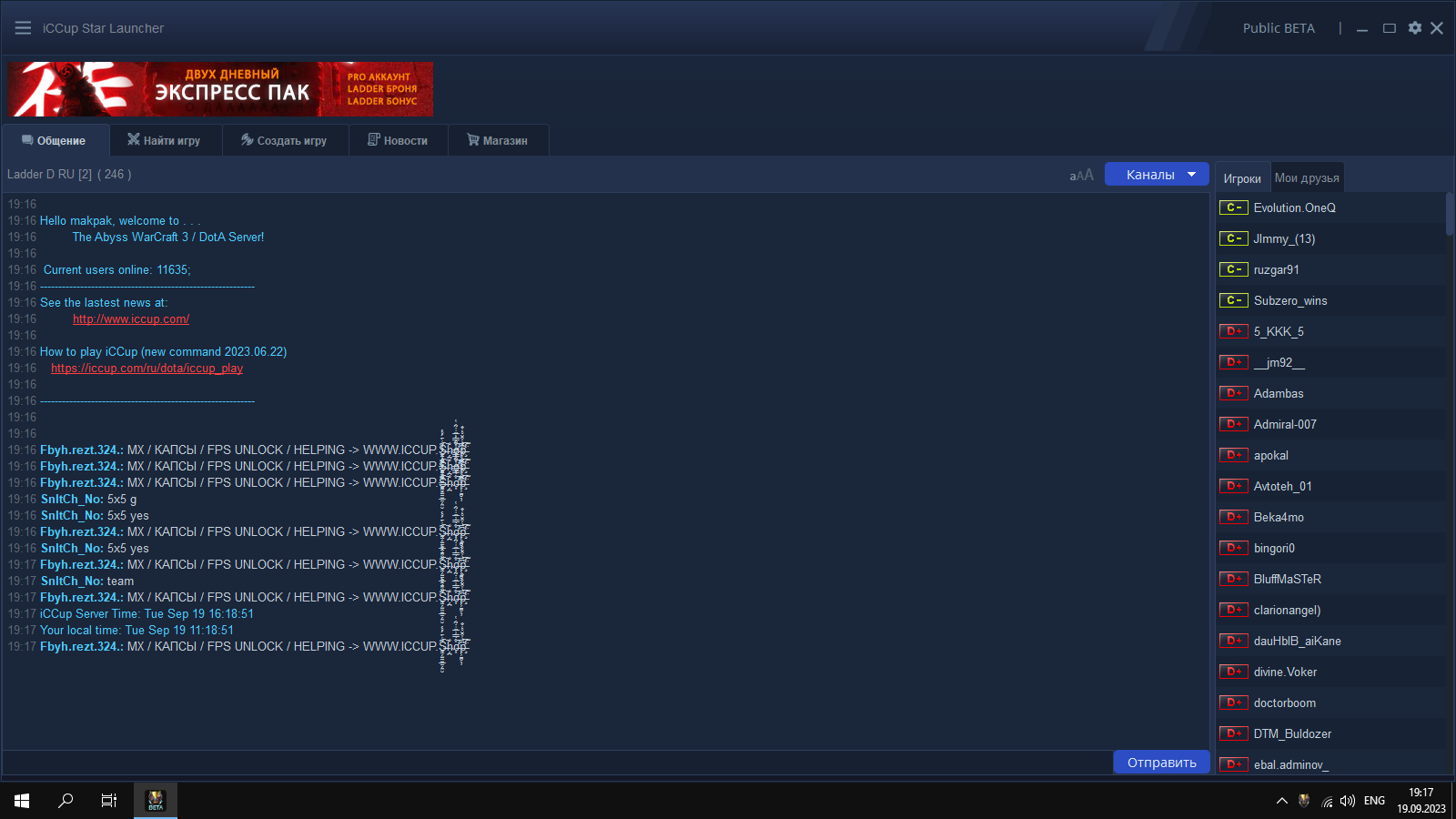Click iCCup launcher taskbar icon

(x=156, y=801)
